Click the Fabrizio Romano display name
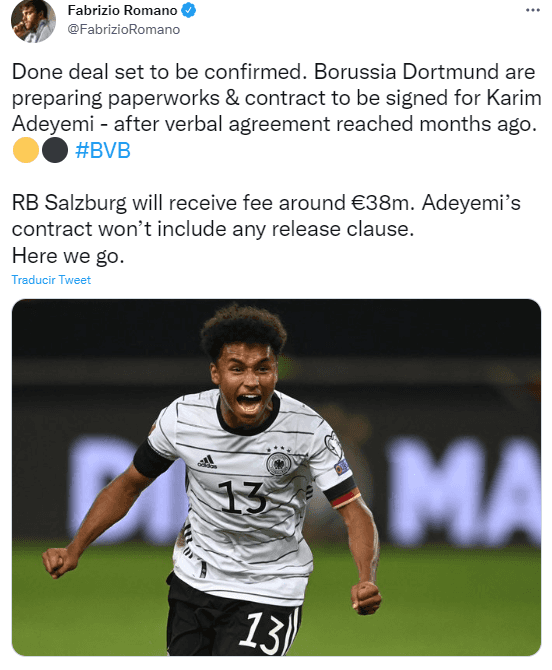 (122, 10)
